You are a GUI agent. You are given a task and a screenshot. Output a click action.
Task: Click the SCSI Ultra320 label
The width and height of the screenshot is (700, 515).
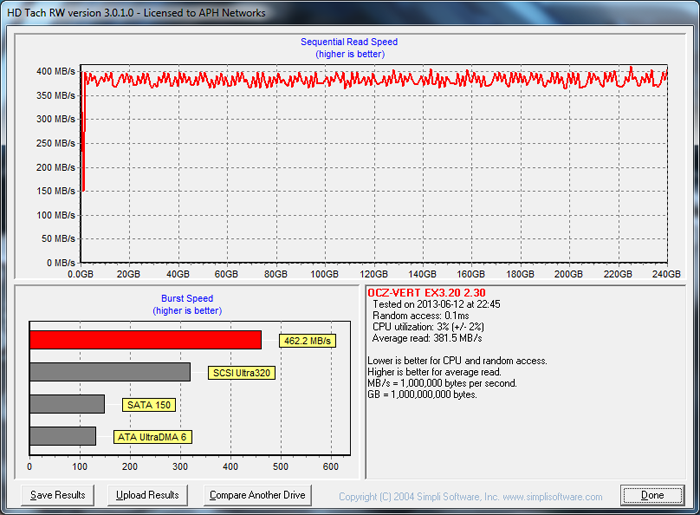coord(241,373)
